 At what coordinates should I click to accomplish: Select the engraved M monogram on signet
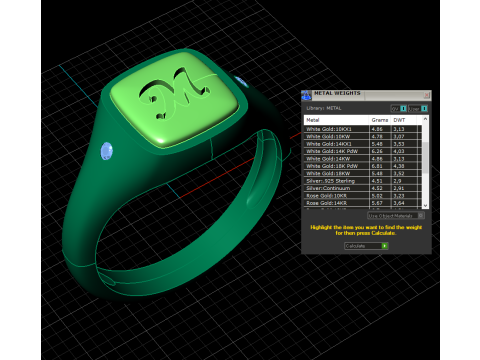tap(174, 93)
